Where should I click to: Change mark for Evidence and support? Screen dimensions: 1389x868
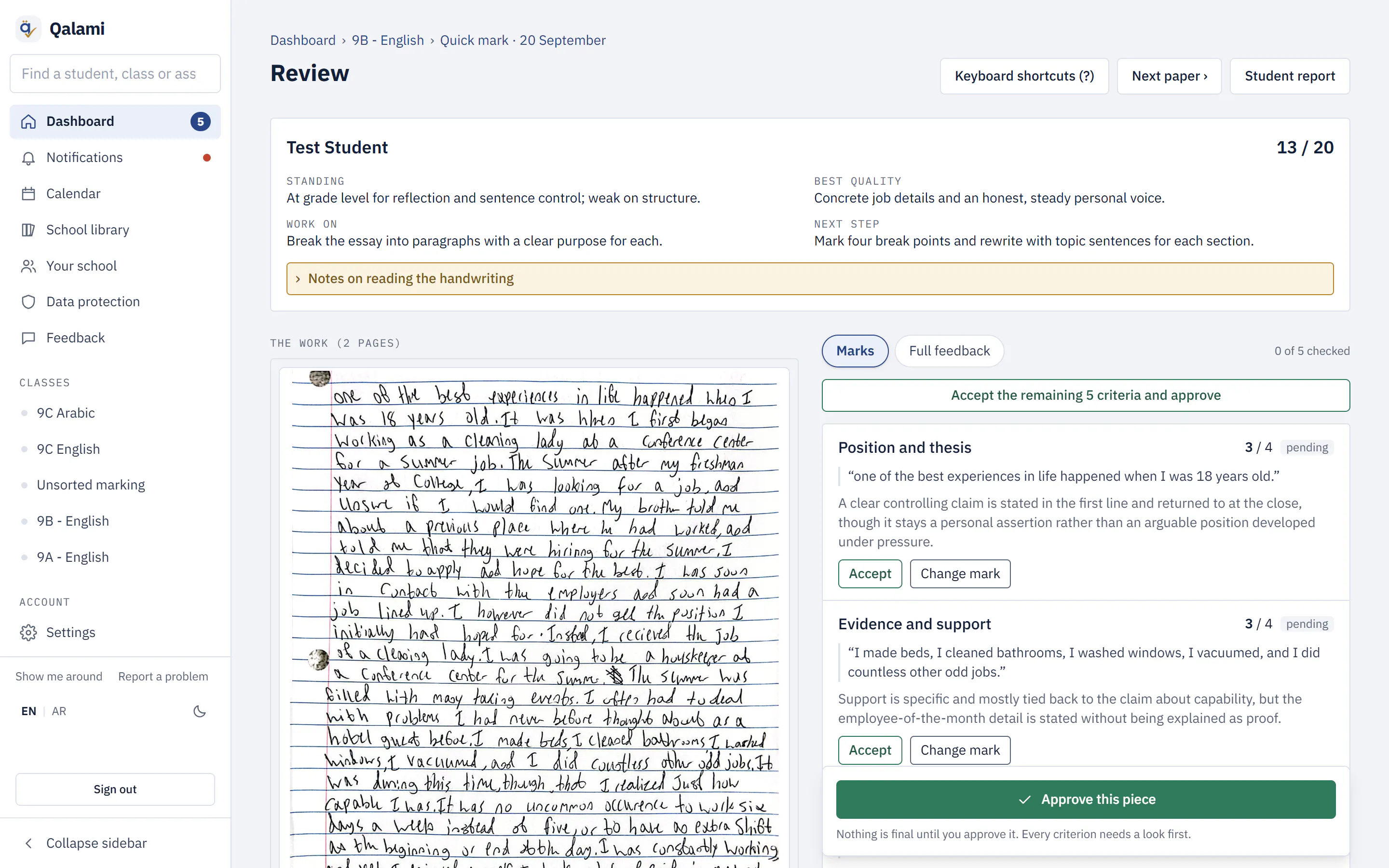pyautogui.click(x=960, y=750)
